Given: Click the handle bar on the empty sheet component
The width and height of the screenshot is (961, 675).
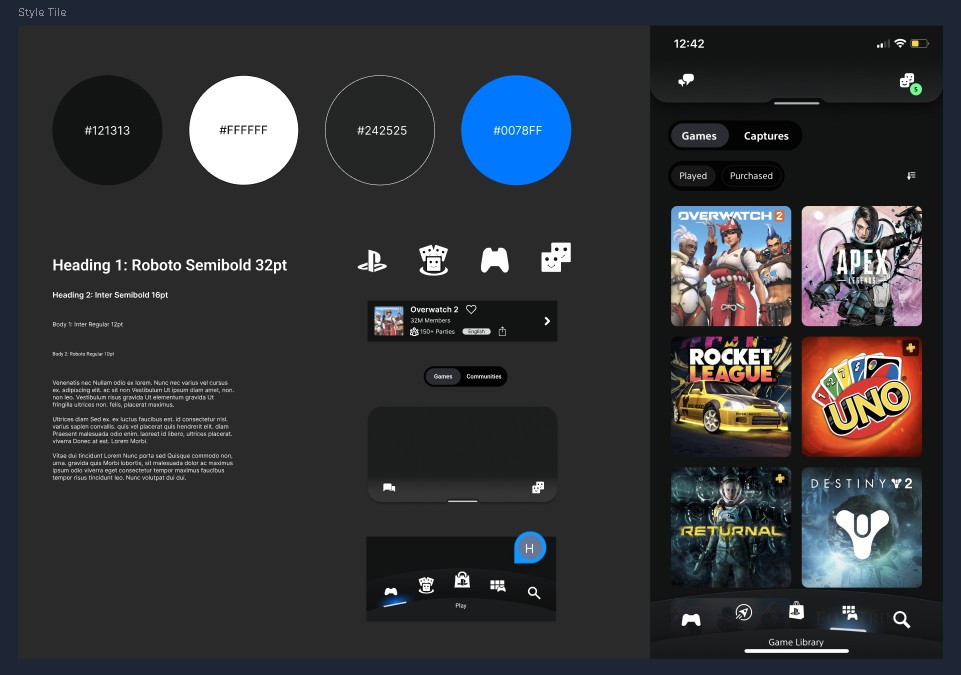Looking at the screenshot, I should [463, 501].
